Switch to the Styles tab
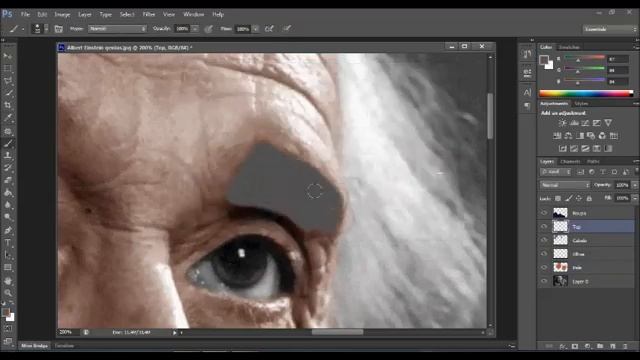This screenshot has height=360, width=640. [581, 104]
